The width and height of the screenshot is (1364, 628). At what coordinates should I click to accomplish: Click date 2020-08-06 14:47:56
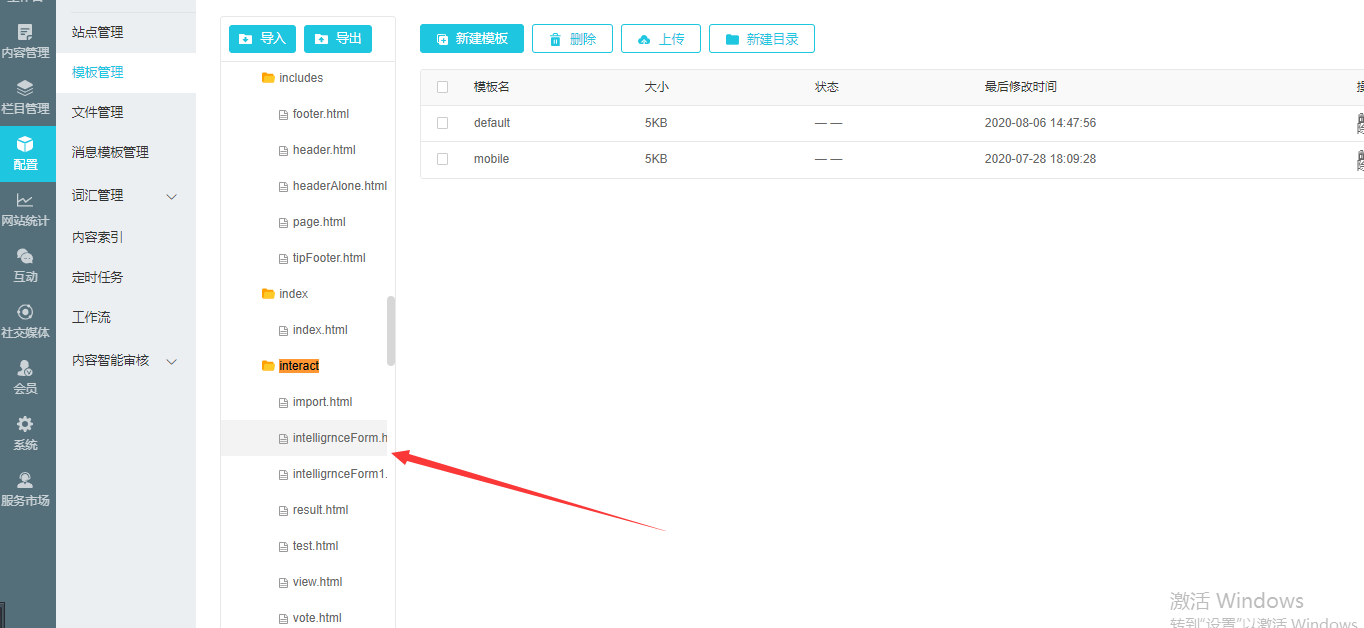(1040, 123)
